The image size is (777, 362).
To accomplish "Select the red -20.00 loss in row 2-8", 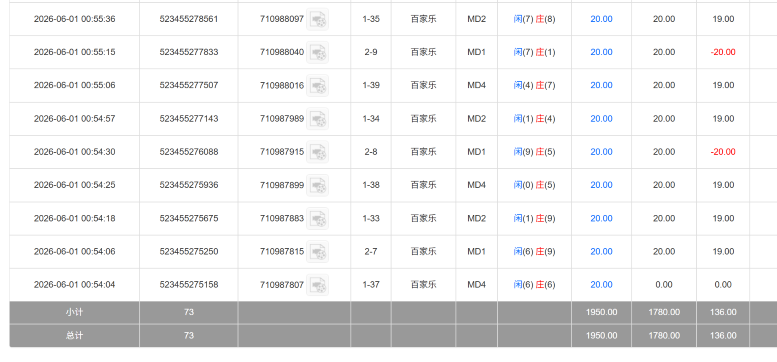I will tap(723, 152).
